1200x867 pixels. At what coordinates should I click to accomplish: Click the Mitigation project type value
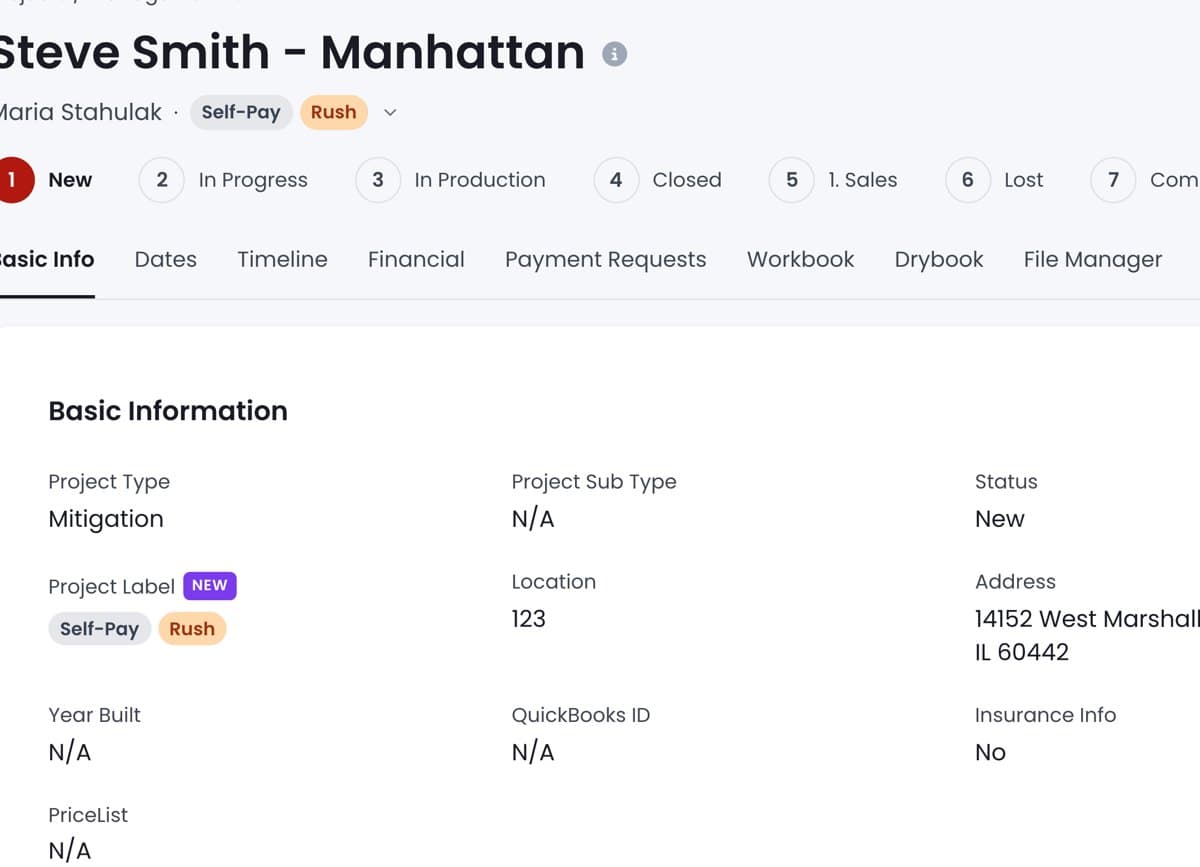pyautogui.click(x=106, y=519)
